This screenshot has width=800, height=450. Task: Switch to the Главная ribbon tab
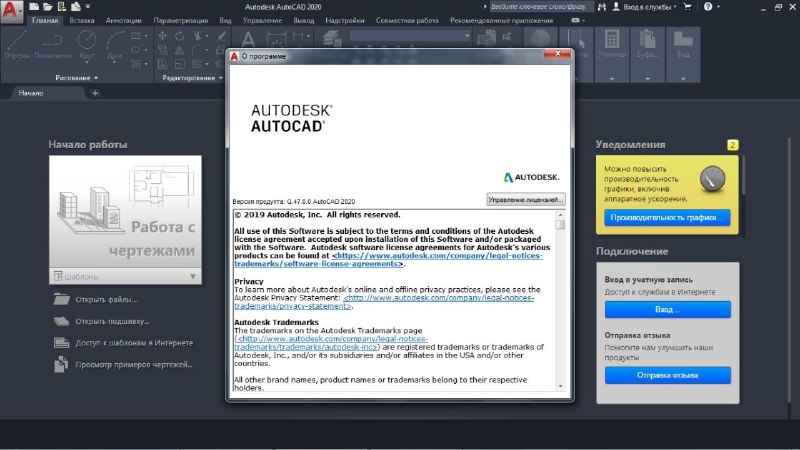(45, 20)
